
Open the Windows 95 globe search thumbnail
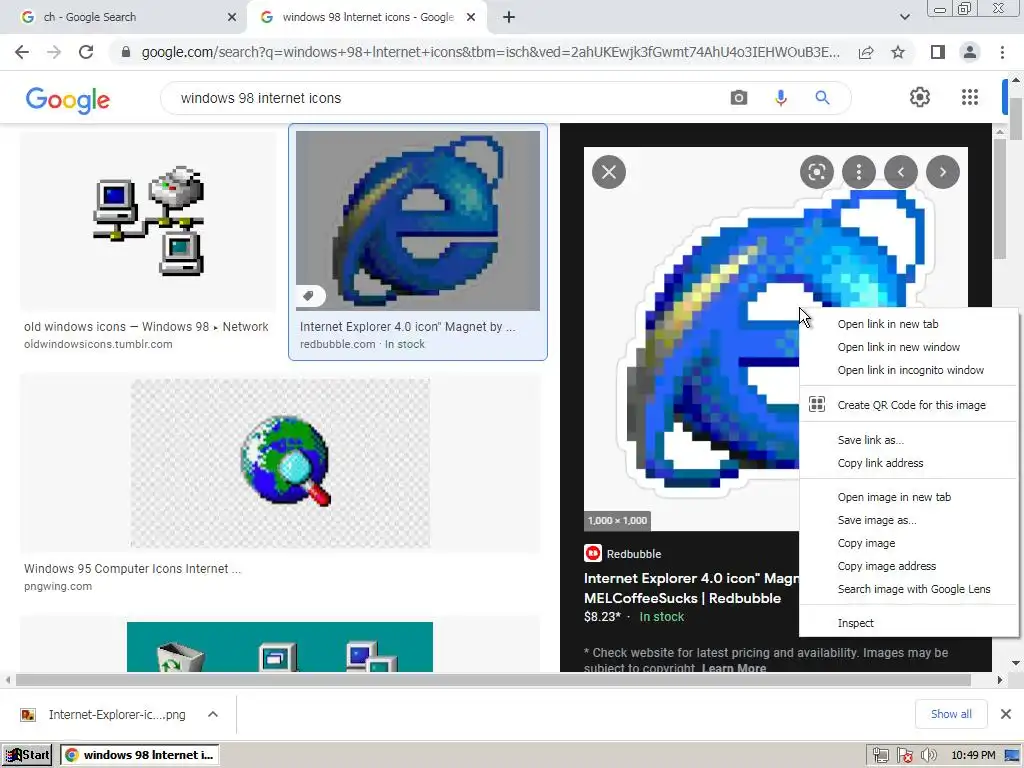point(280,463)
